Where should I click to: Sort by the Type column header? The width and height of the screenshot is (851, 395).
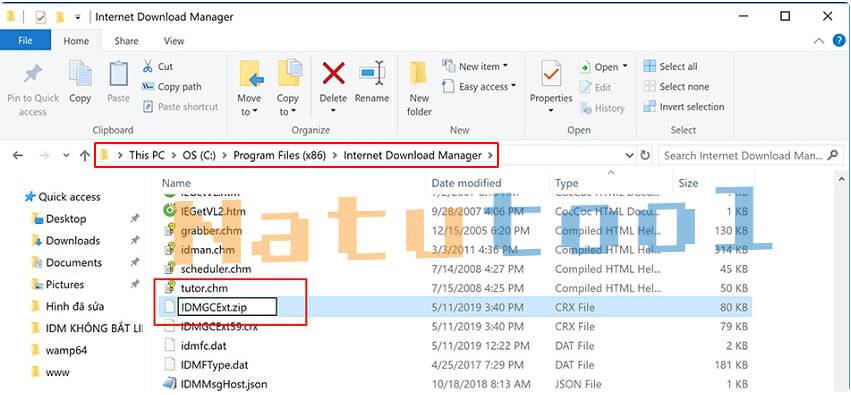(x=566, y=183)
